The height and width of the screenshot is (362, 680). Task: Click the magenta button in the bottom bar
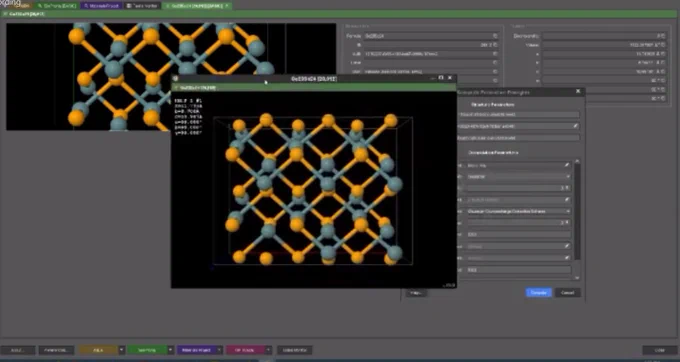pos(245,350)
